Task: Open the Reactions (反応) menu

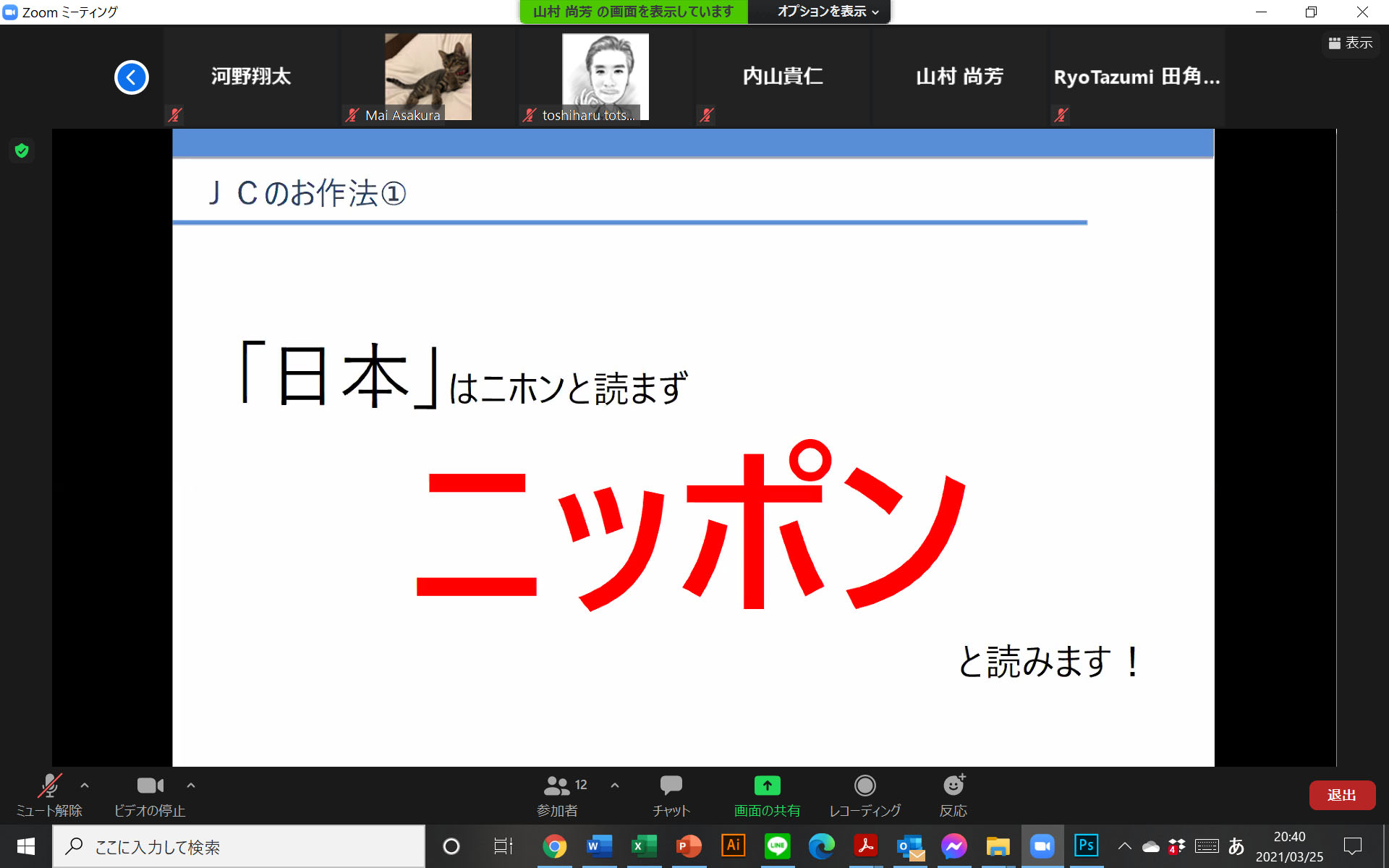Action: [x=953, y=794]
